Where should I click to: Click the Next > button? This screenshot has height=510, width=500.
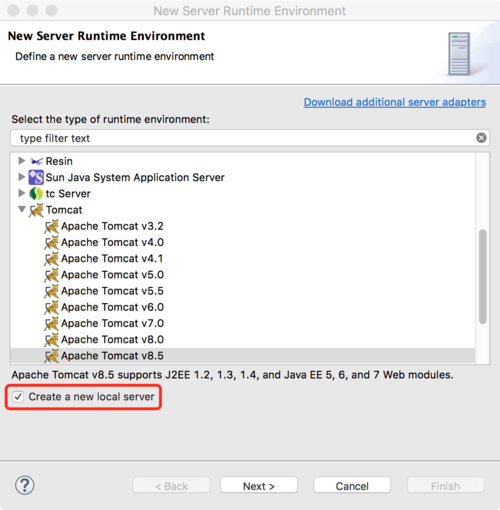point(259,486)
